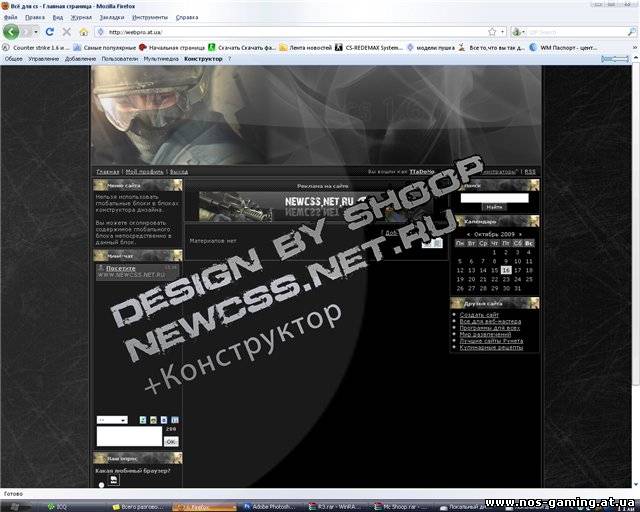
Task: Click inside the site search input field
Action: pos(494,198)
